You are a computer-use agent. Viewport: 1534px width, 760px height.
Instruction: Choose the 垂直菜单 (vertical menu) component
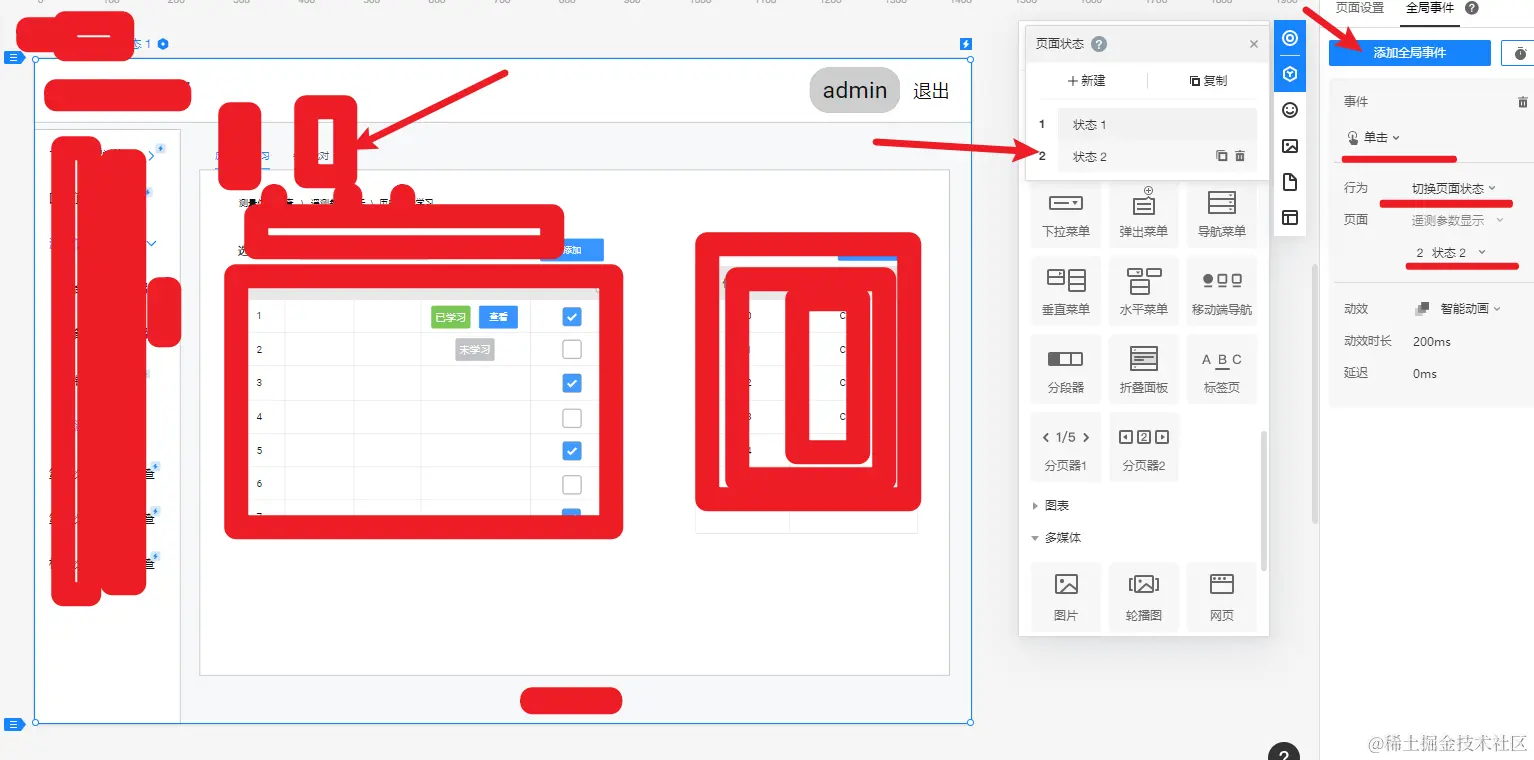pyautogui.click(x=1065, y=290)
